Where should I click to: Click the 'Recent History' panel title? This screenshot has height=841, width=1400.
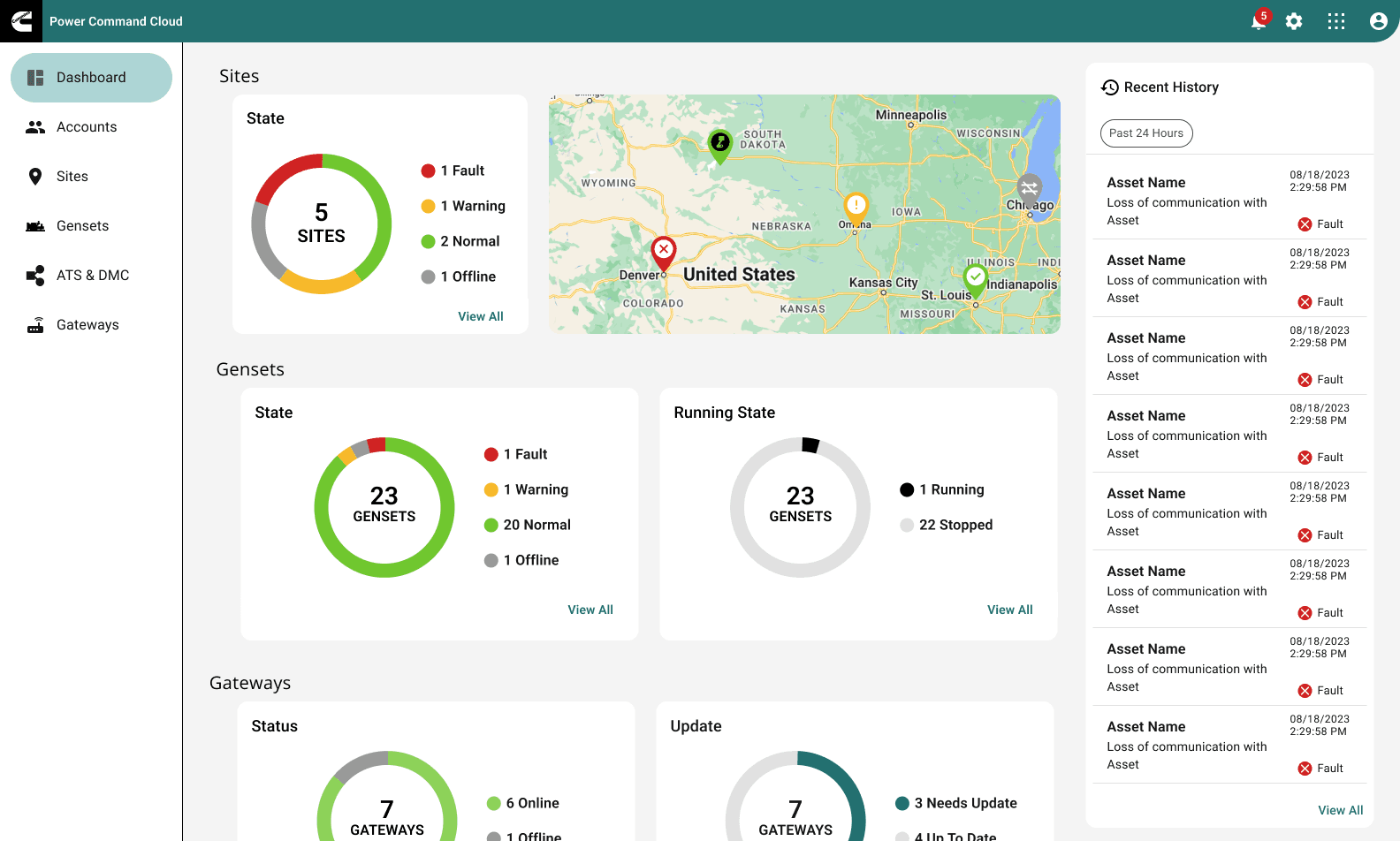pos(1171,87)
